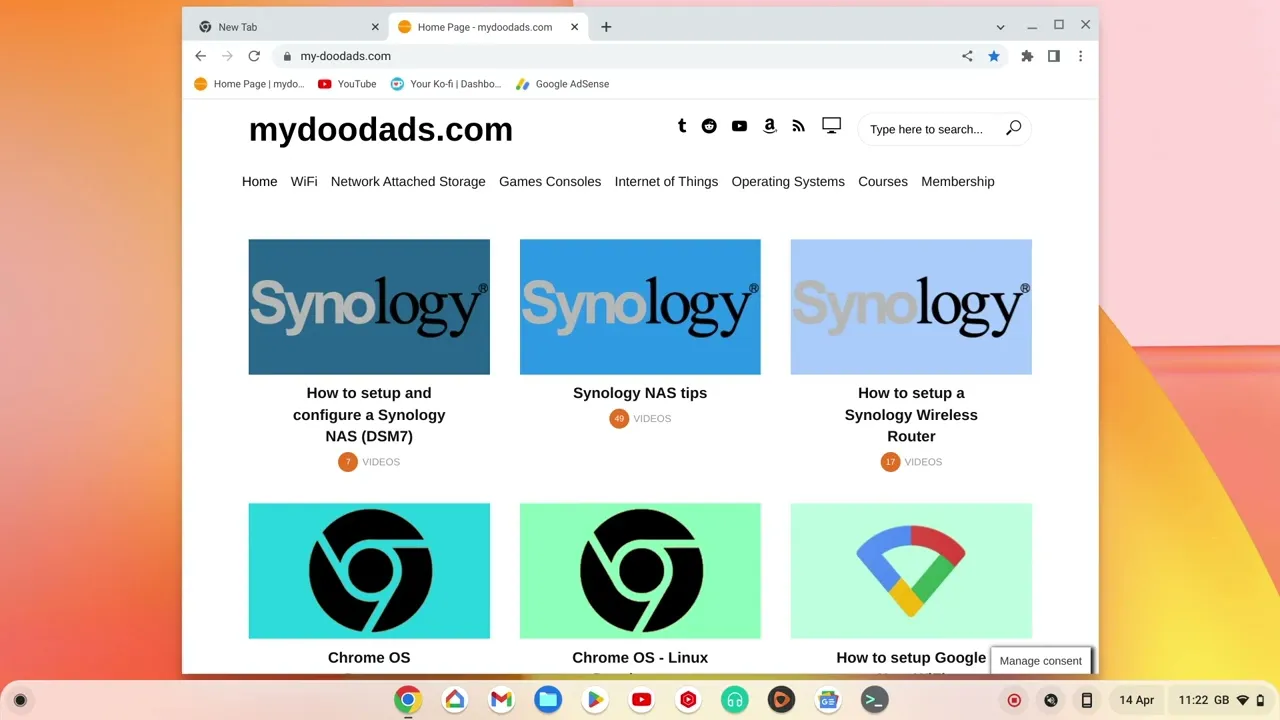This screenshot has width=1280, height=720.
Task: Click the browser forward arrow
Action: (x=227, y=56)
